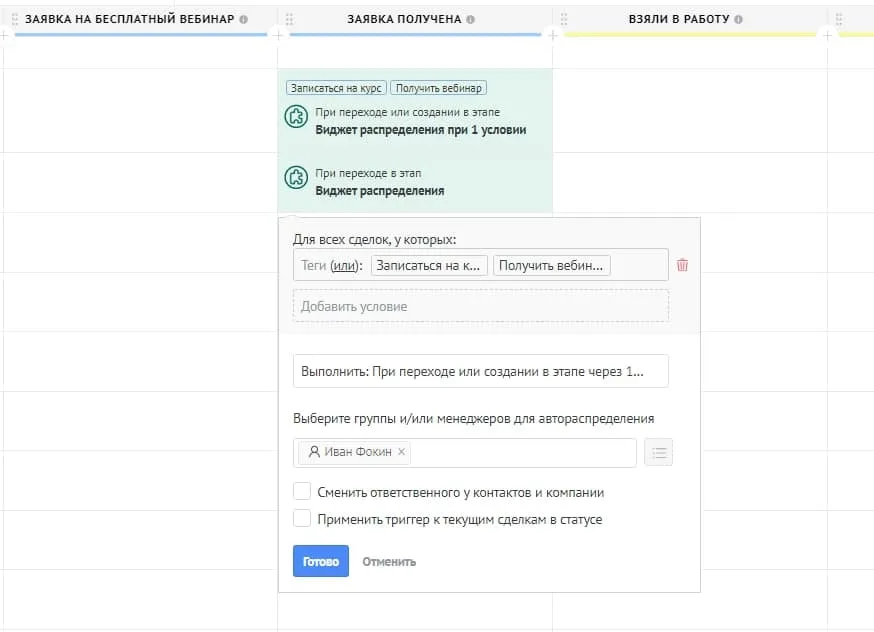Open the Выполнить trigger timing dropdown

tap(480, 371)
